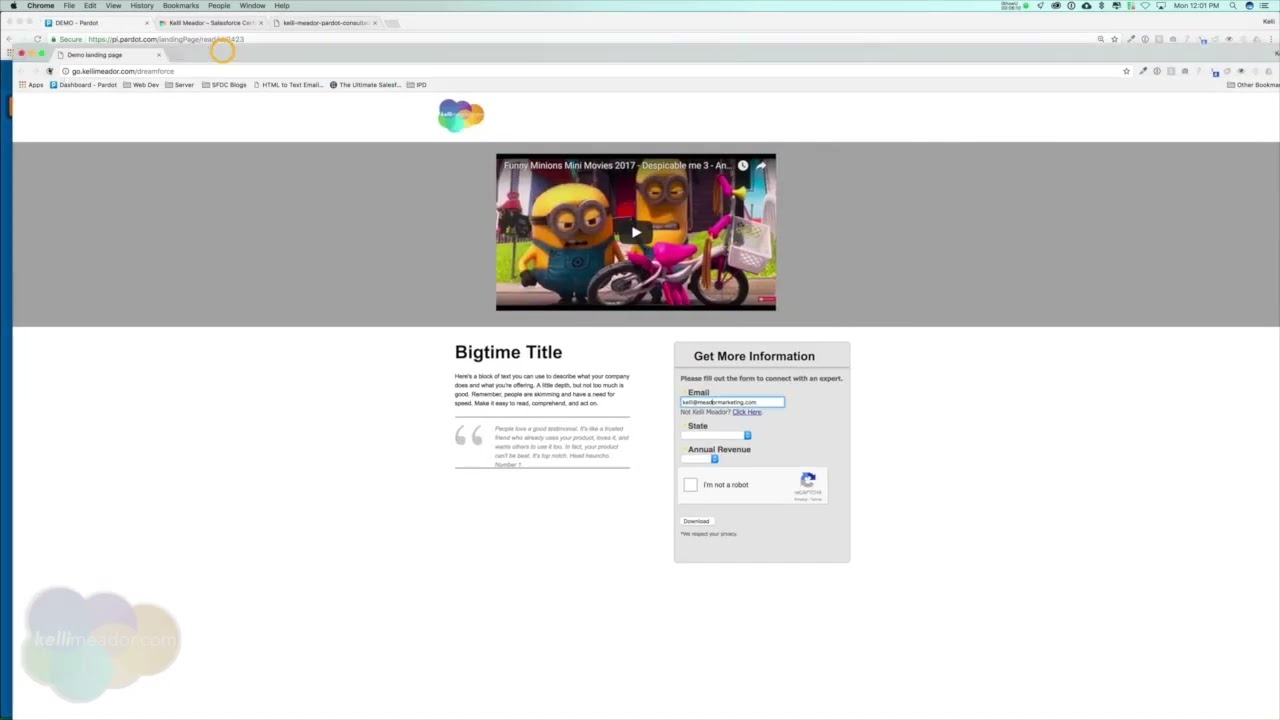Open the Chrome menu in the menu bar
Image resolution: width=1280 pixels, height=720 pixels.
[41, 6]
